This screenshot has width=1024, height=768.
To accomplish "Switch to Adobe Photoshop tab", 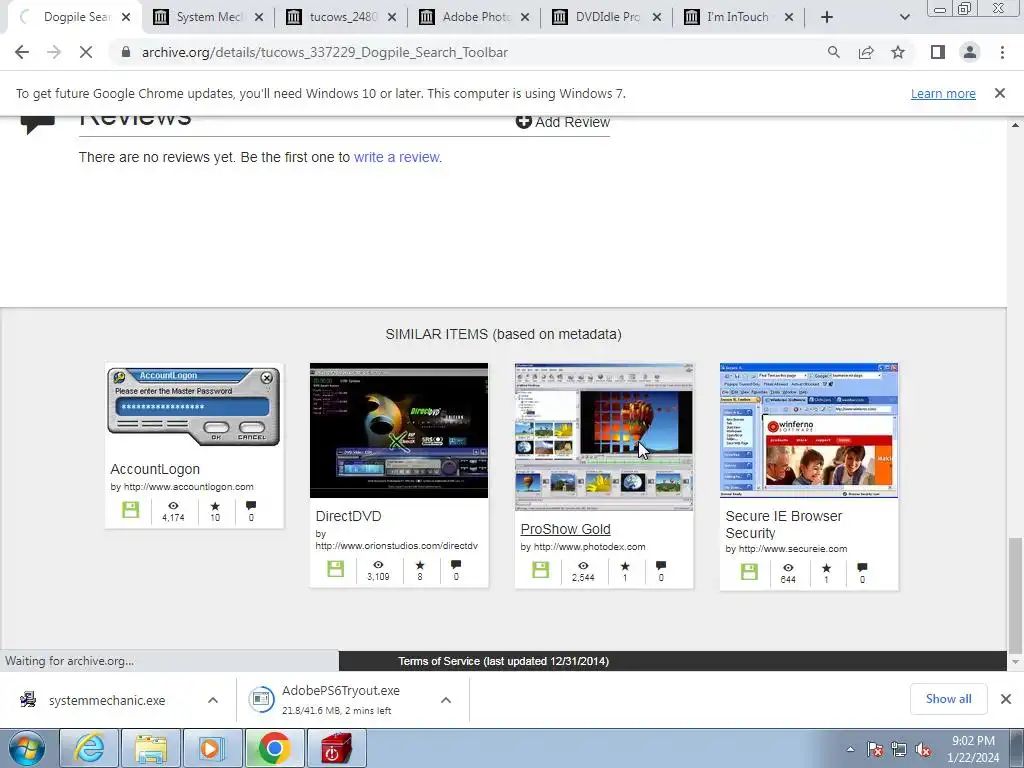I will (x=474, y=17).
